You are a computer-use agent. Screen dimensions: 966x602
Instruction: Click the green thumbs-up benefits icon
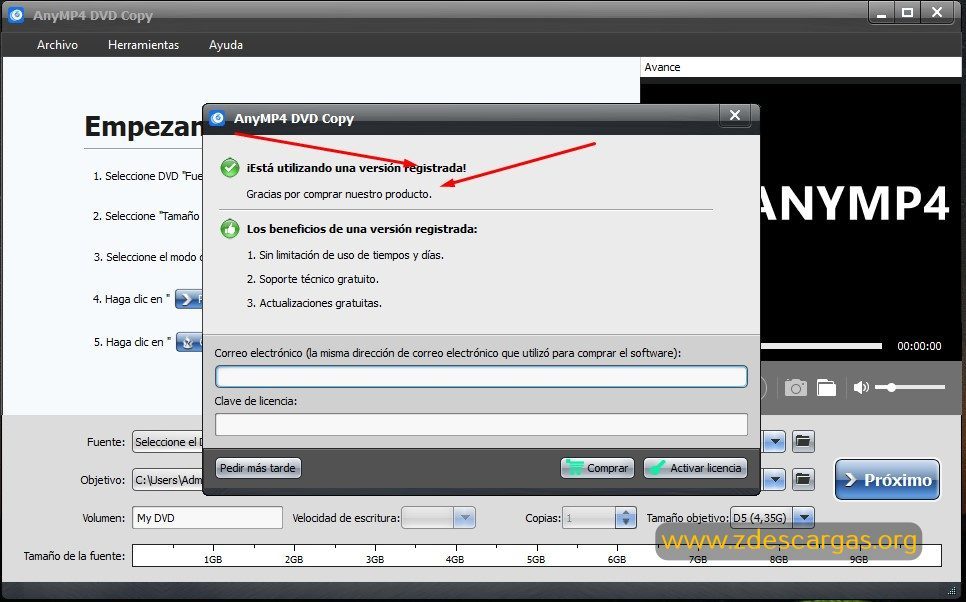(230, 229)
